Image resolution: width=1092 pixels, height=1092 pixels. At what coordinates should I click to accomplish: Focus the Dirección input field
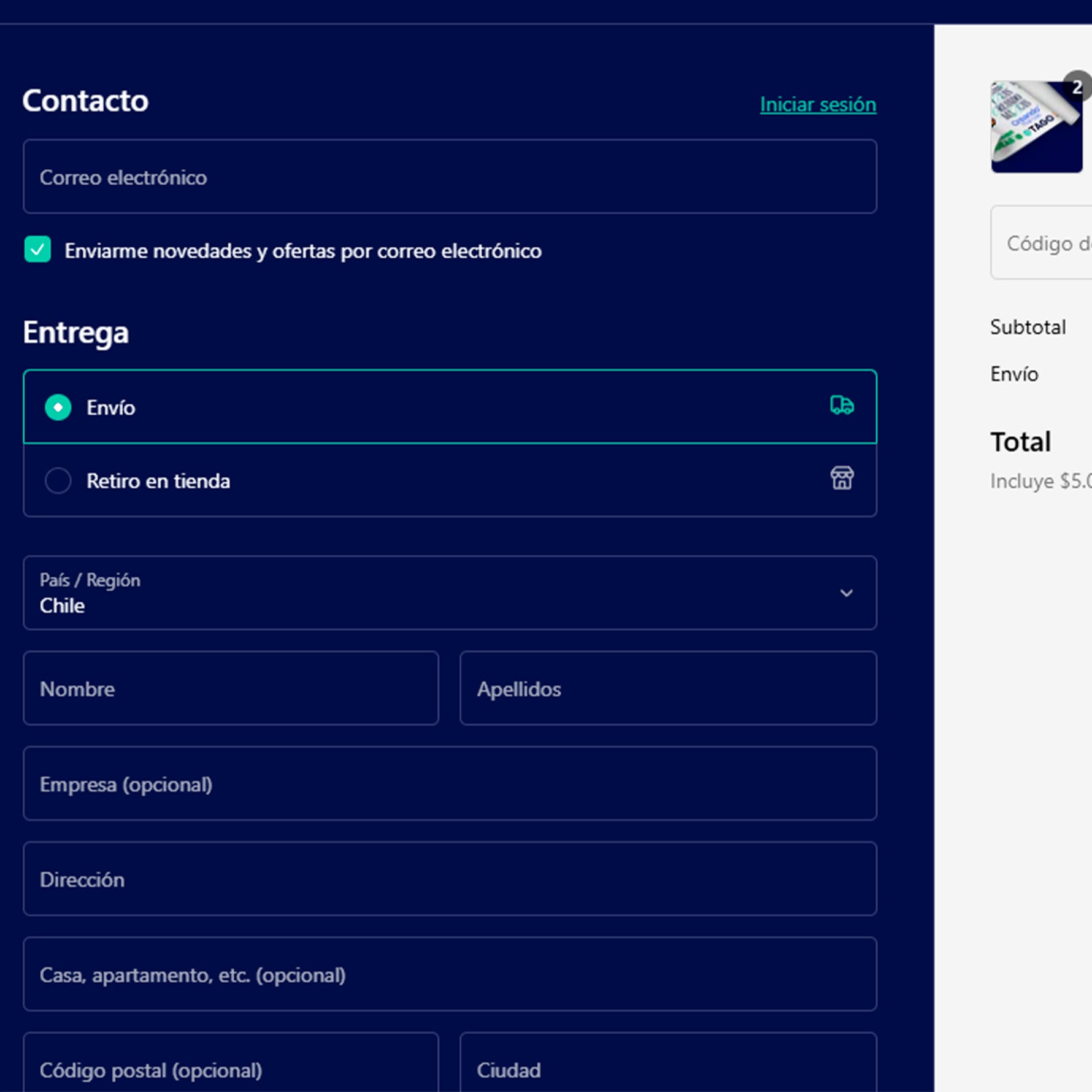449,879
